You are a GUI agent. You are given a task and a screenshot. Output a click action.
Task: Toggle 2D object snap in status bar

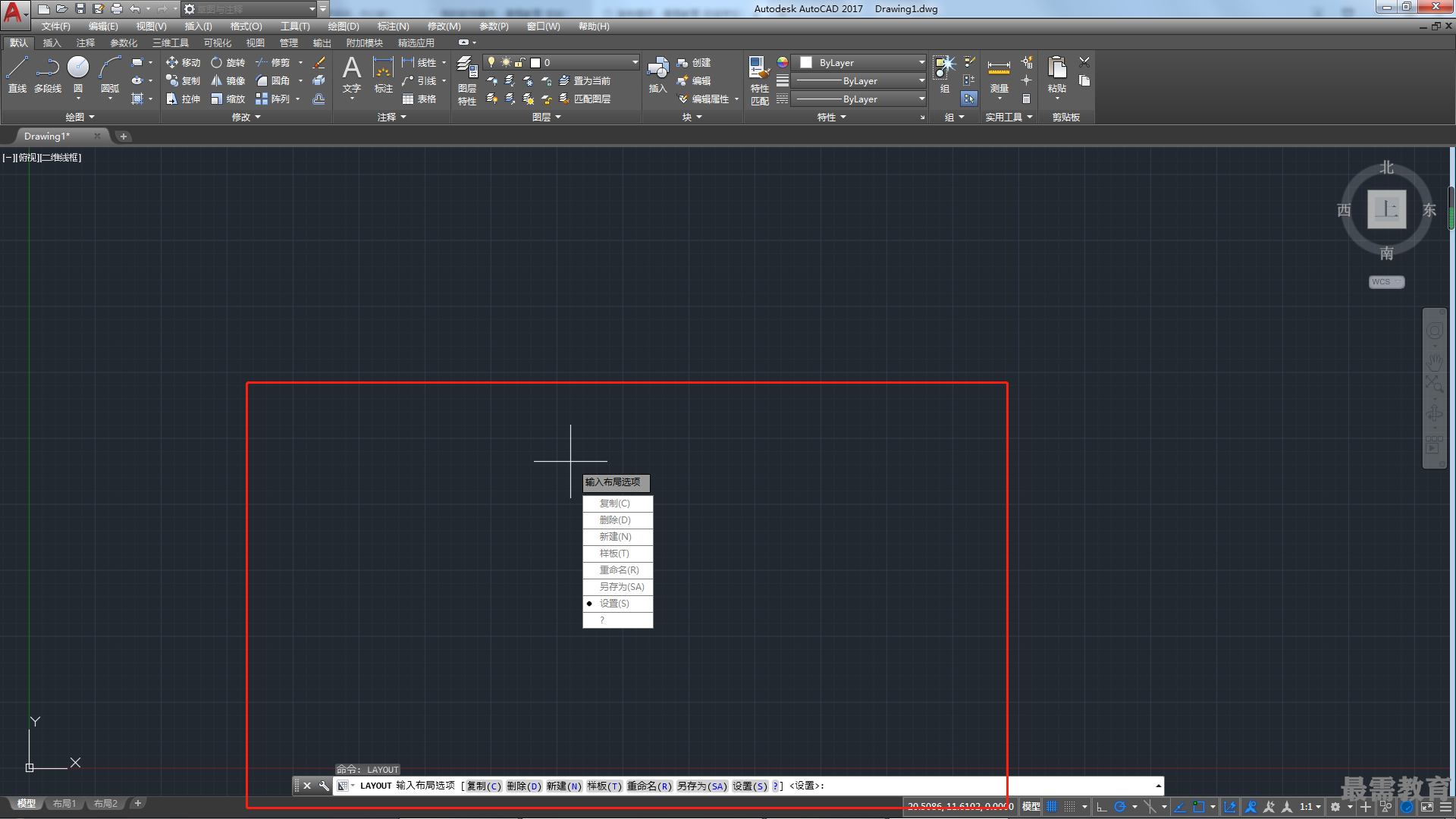coord(1198,807)
